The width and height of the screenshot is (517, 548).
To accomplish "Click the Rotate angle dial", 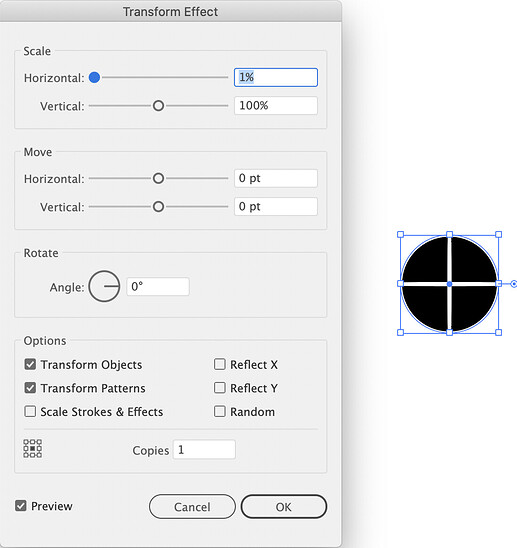I will (x=104, y=286).
